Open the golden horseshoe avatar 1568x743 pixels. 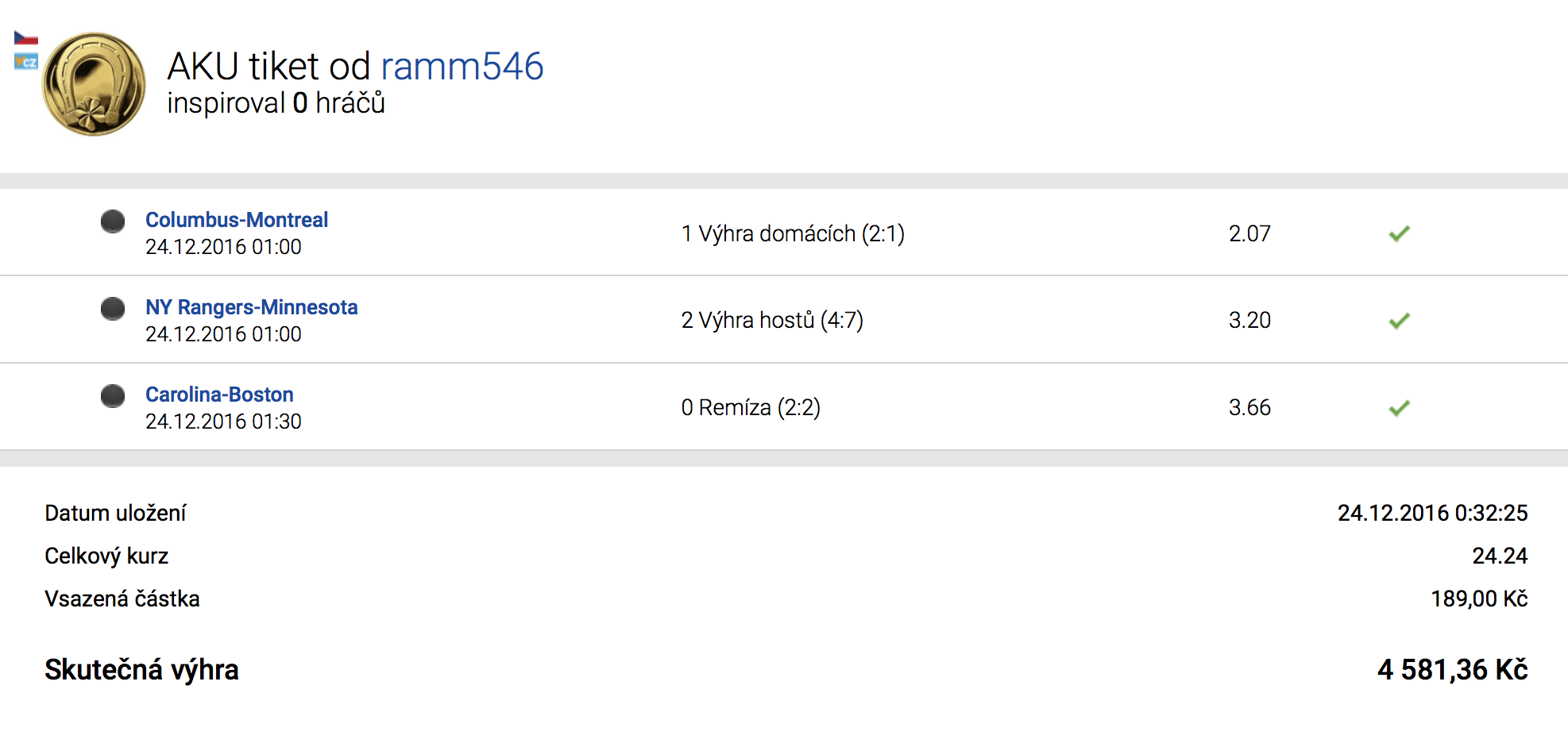(94, 84)
